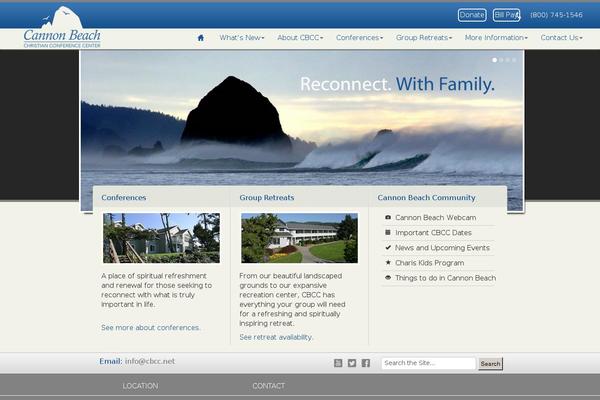Open News and Upcoming Events link
Viewport: 600px width, 400px height.
(x=442, y=248)
